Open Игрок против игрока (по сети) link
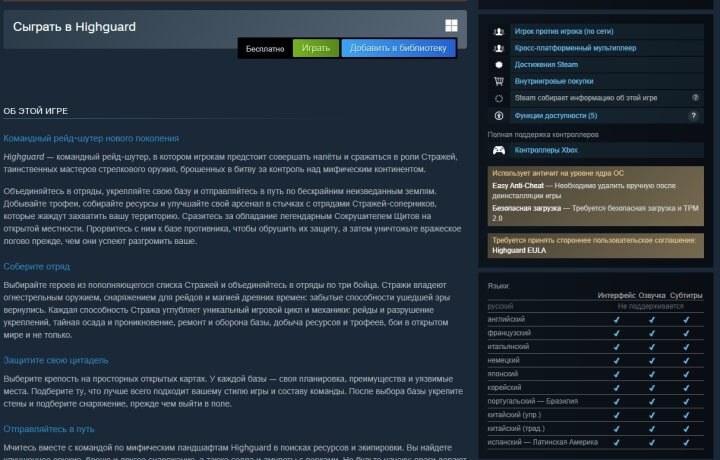The height and width of the screenshot is (460, 720). coord(564,31)
